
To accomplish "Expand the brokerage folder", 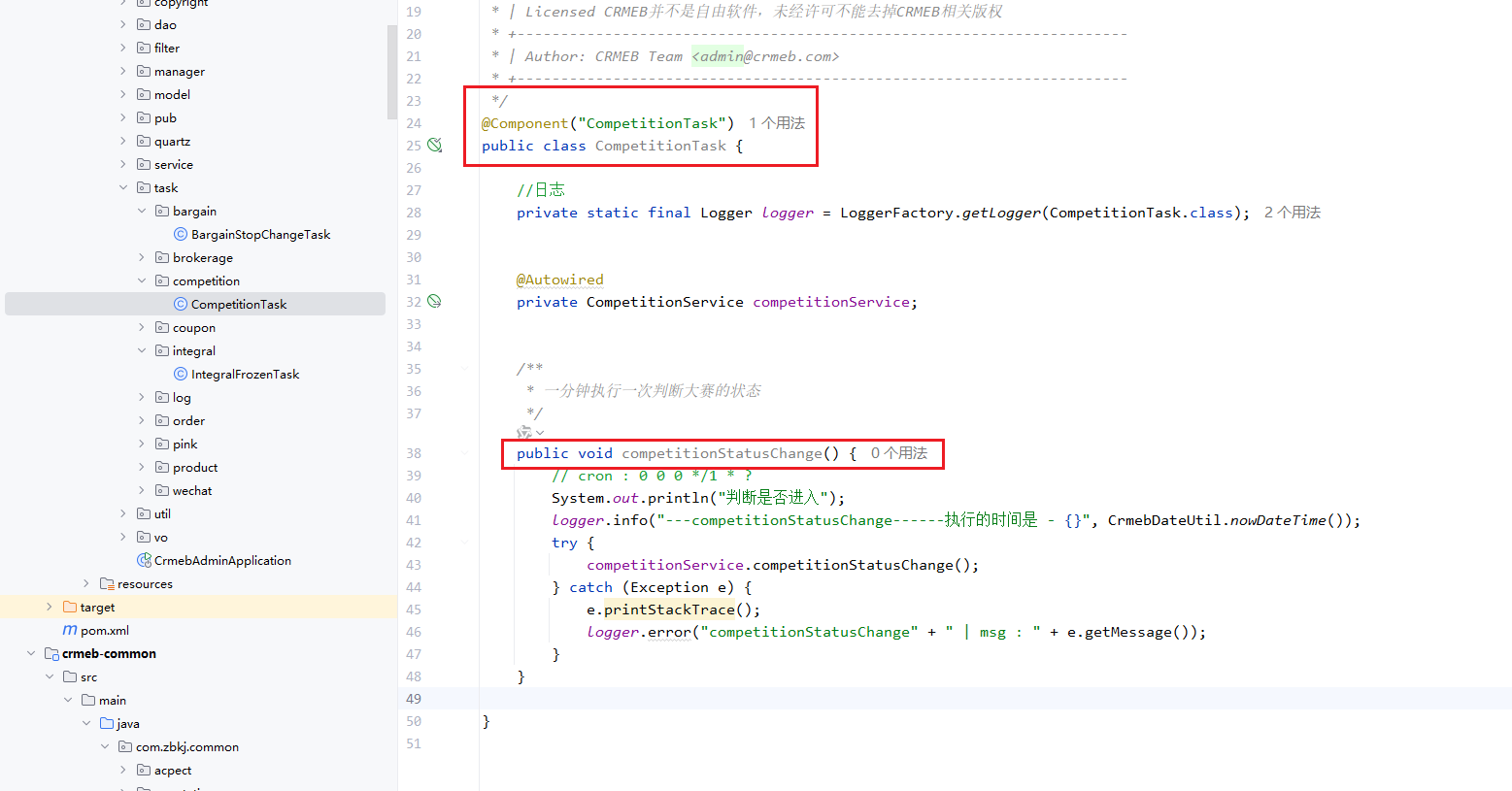I will [x=142, y=257].
